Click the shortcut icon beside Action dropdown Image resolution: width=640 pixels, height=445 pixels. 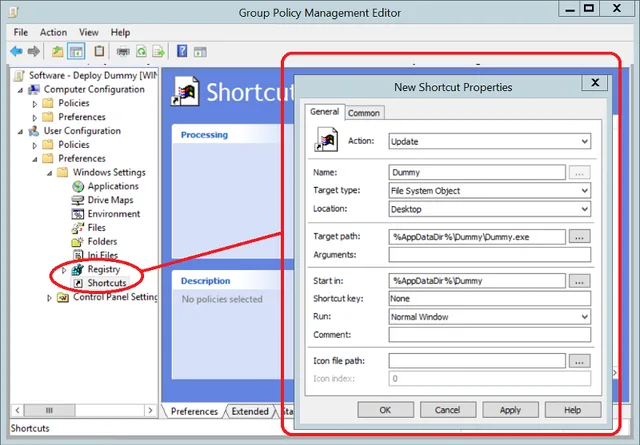coord(326,140)
